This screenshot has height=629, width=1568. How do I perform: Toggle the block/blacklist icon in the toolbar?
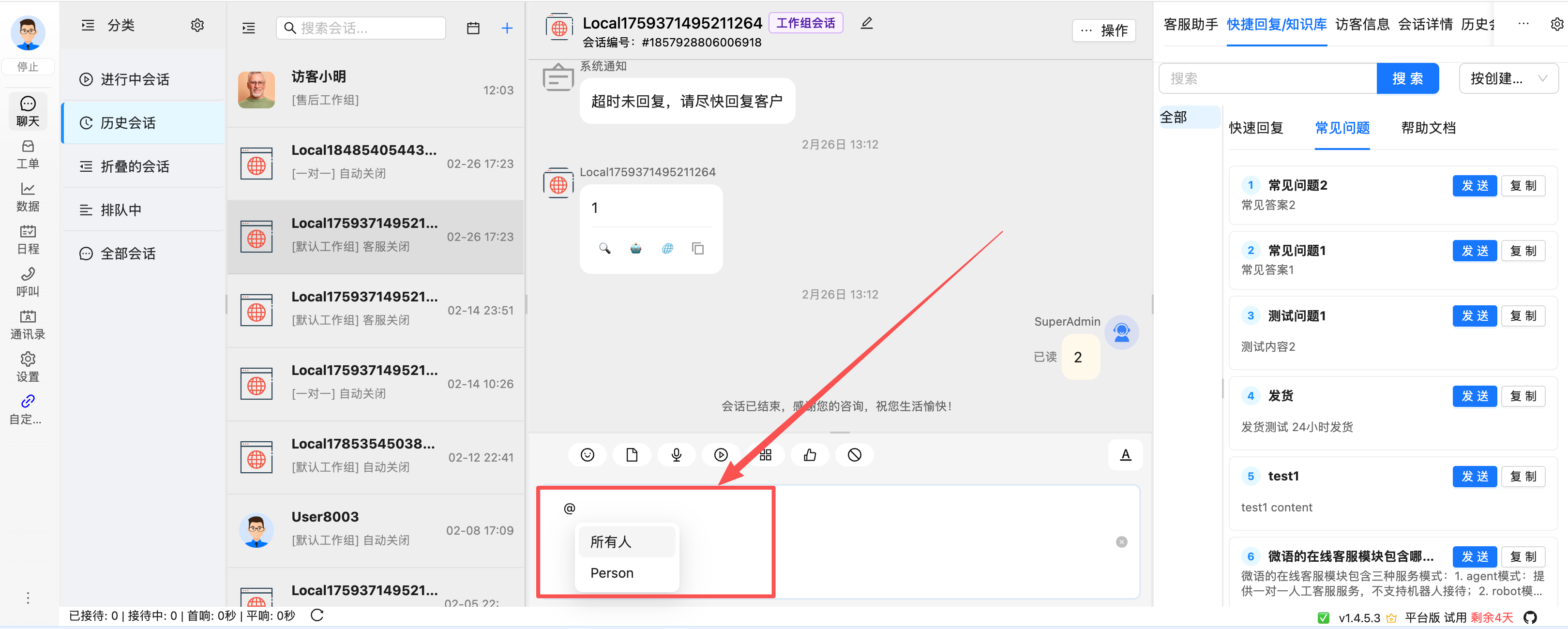point(855,454)
